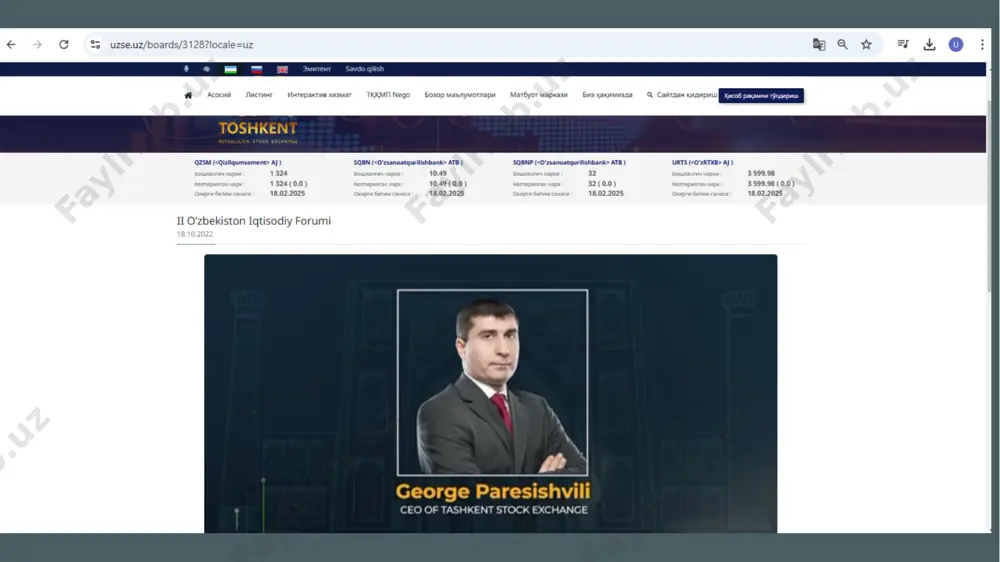Screen dimensions: 1000x562
Task: Open the Эмитент link
Action: point(316,69)
